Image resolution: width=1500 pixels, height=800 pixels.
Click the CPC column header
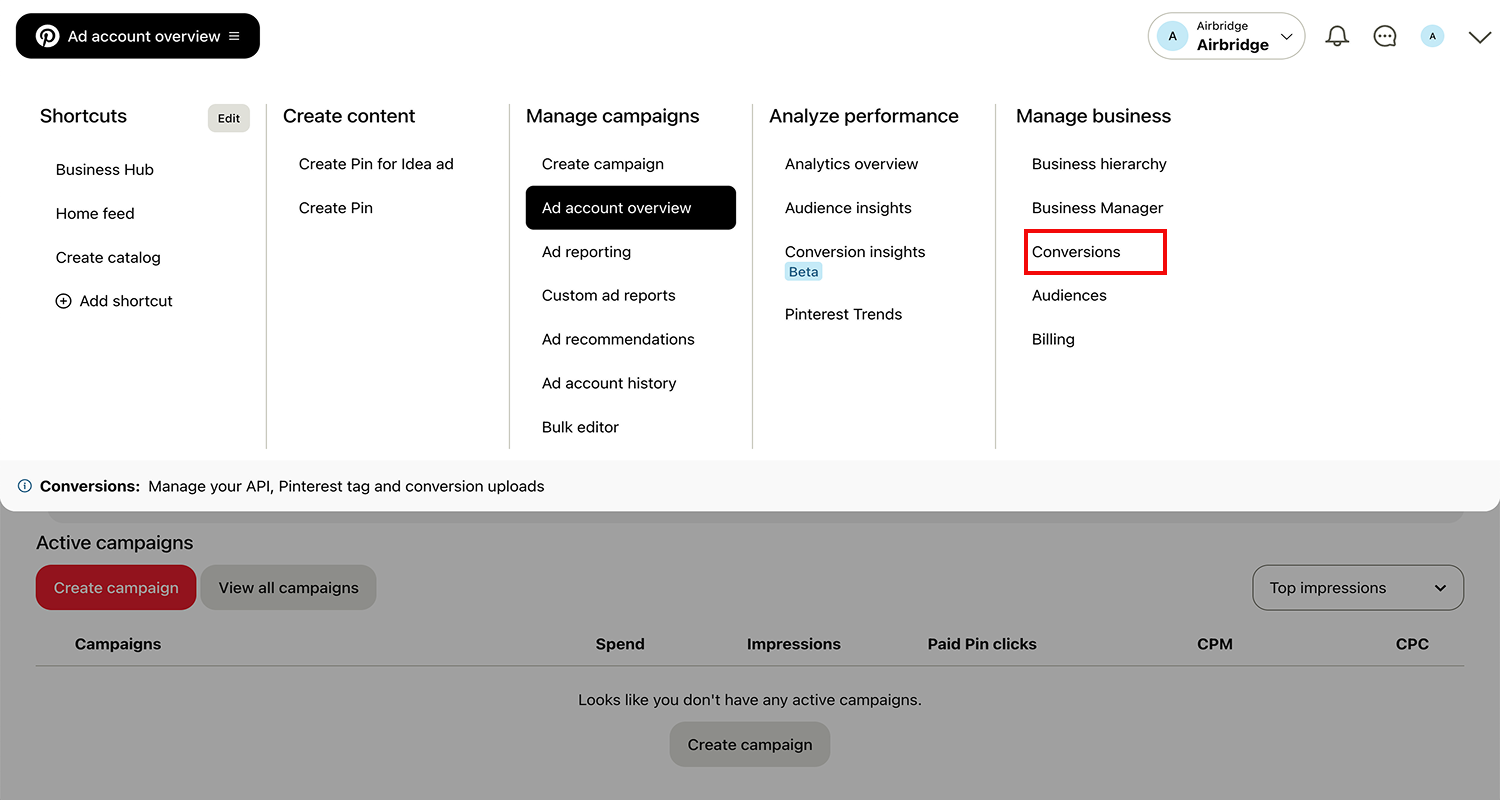[x=1412, y=644]
